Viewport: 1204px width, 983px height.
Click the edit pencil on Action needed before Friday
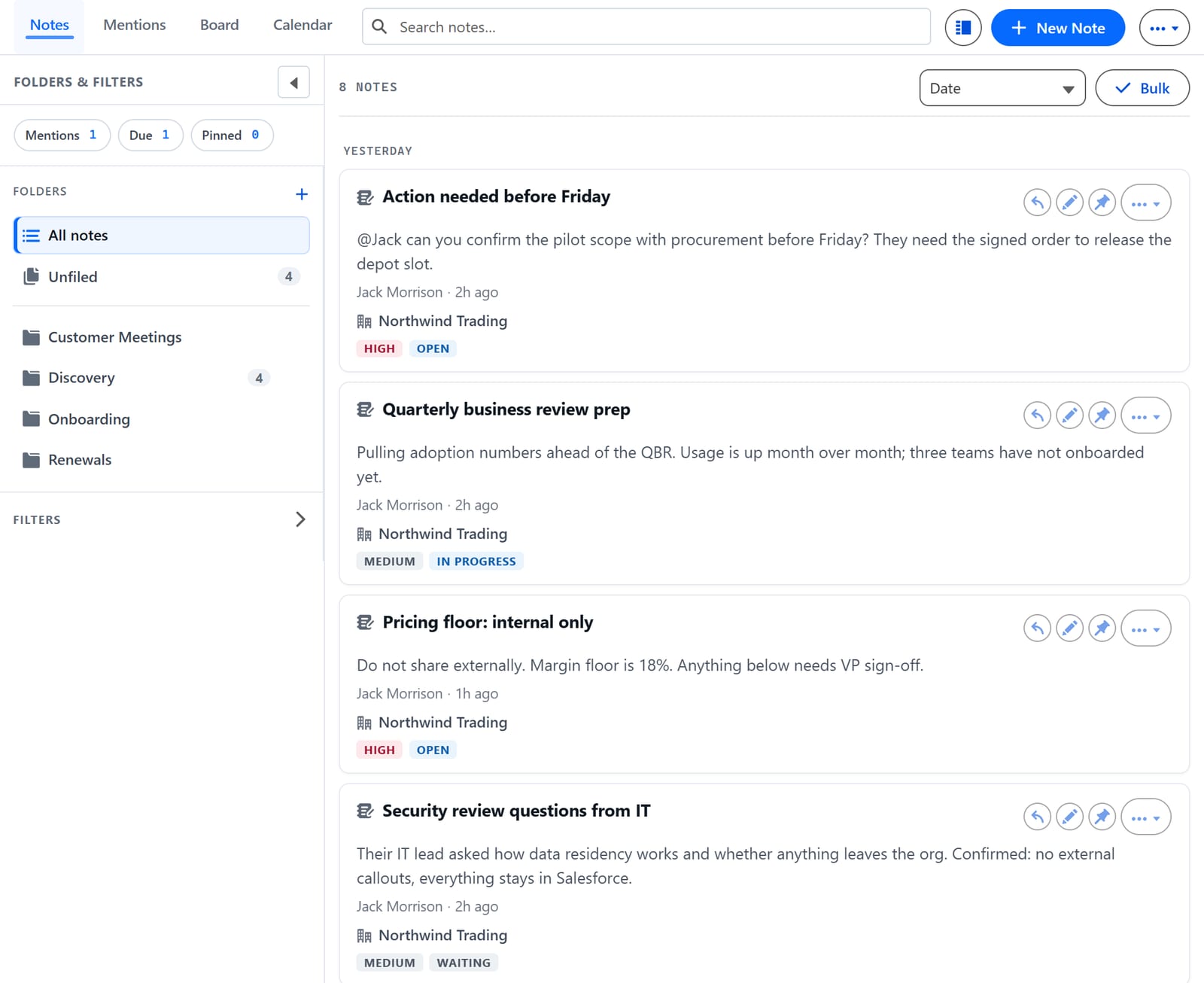click(x=1069, y=202)
